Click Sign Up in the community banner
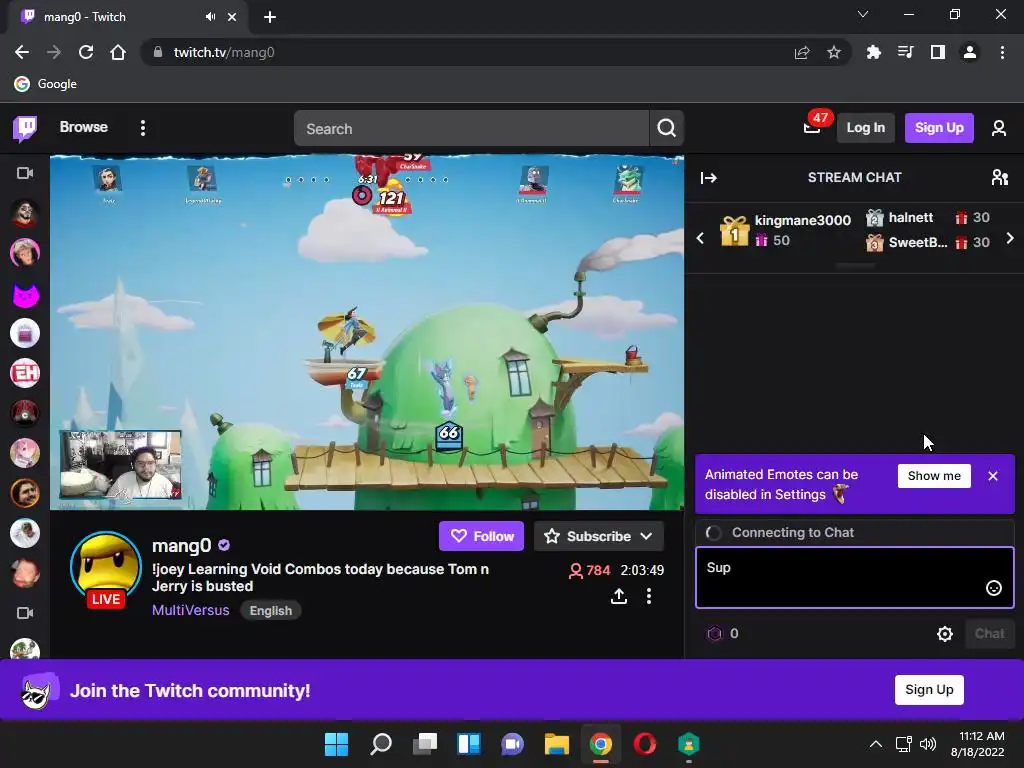 pos(929,690)
